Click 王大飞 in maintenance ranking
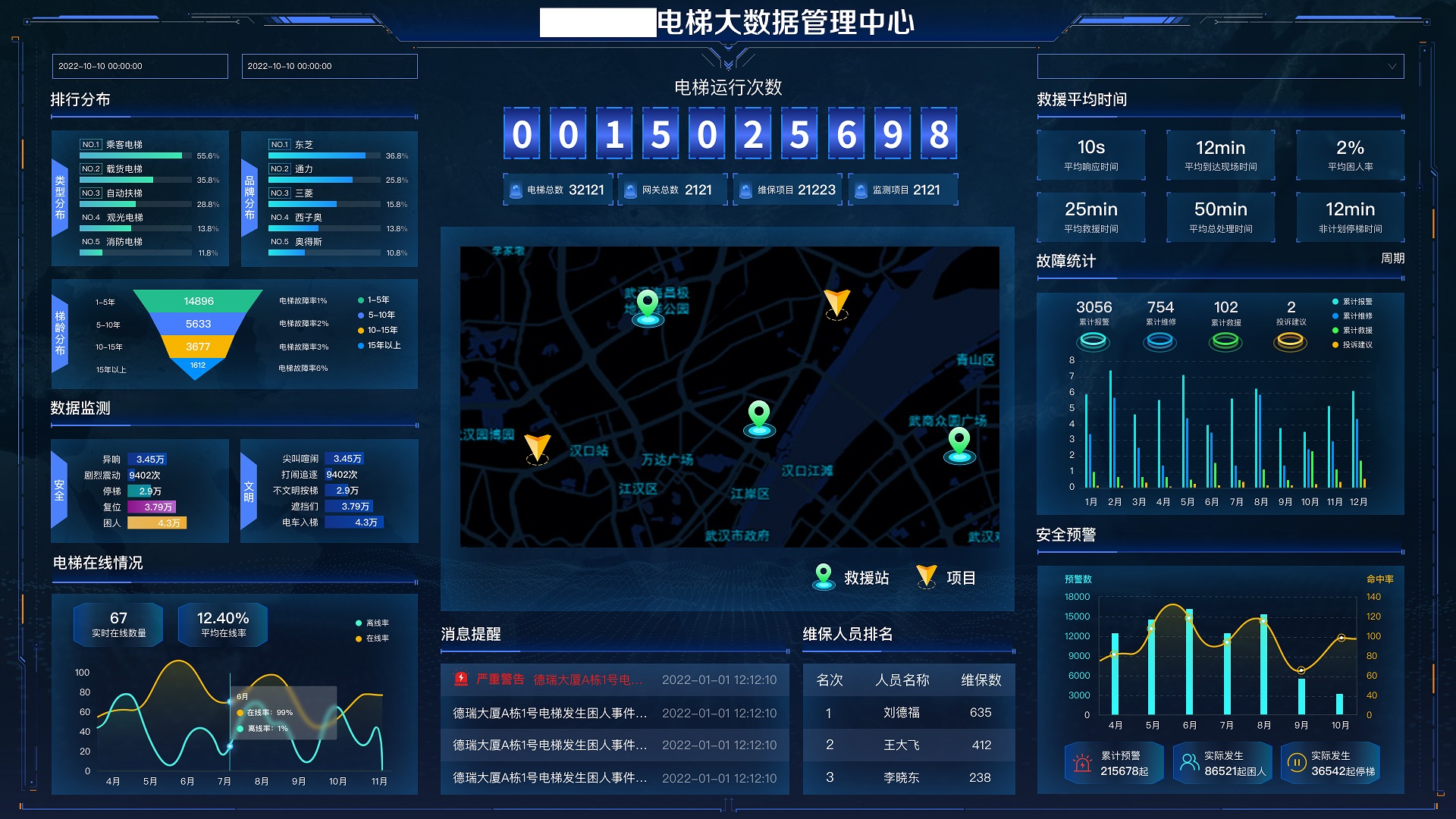Screen dimensions: 1456x819 tap(902, 745)
